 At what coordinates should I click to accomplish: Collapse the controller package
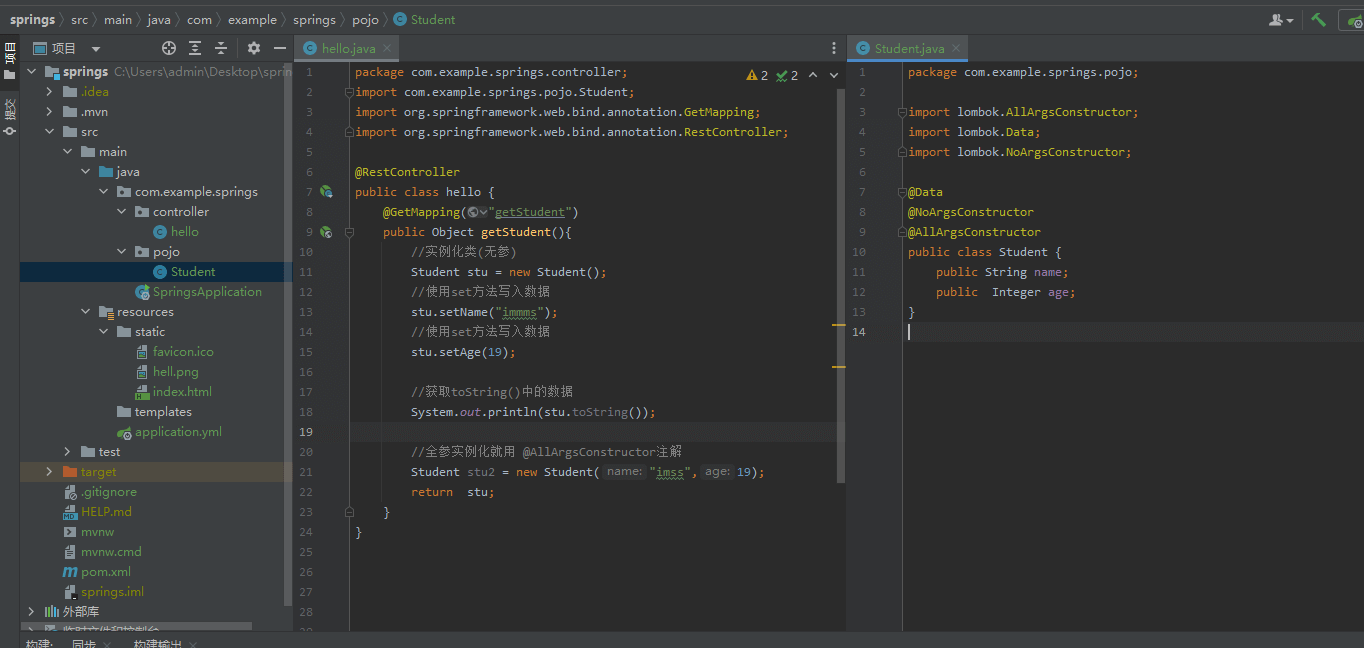click(121, 212)
